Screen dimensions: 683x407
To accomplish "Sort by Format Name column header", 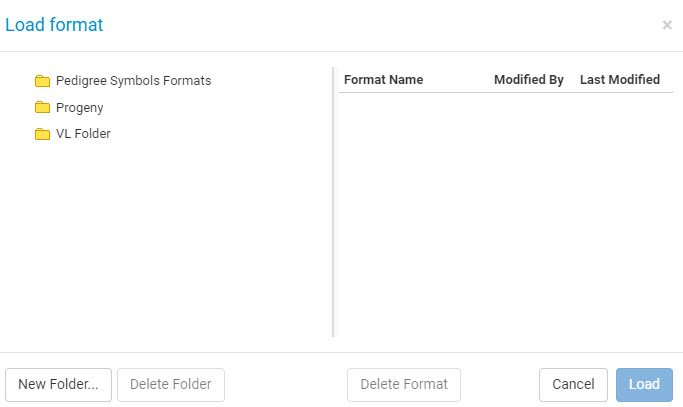I will [x=383, y=80].
